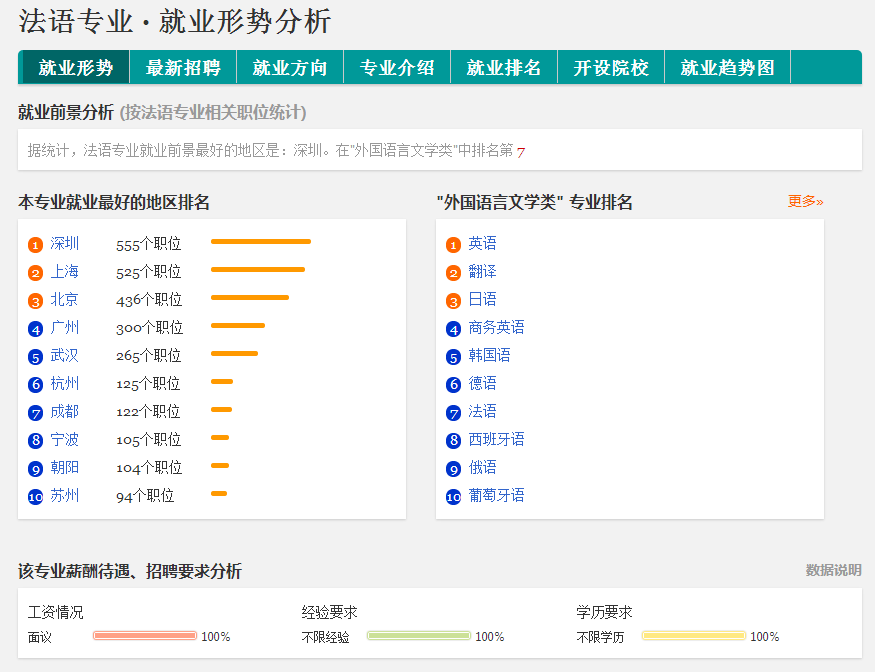Click the rank 1 badge beside 深圳
Screen dimensions: 875x672
pos(35,244)
